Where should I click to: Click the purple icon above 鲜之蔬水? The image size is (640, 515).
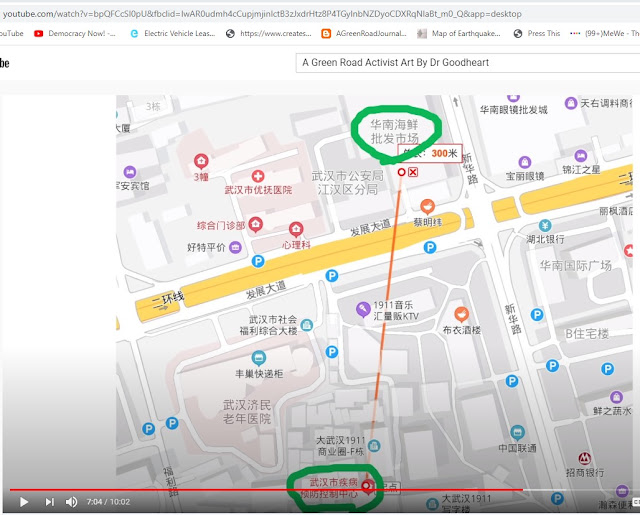[x=616, y=397]
